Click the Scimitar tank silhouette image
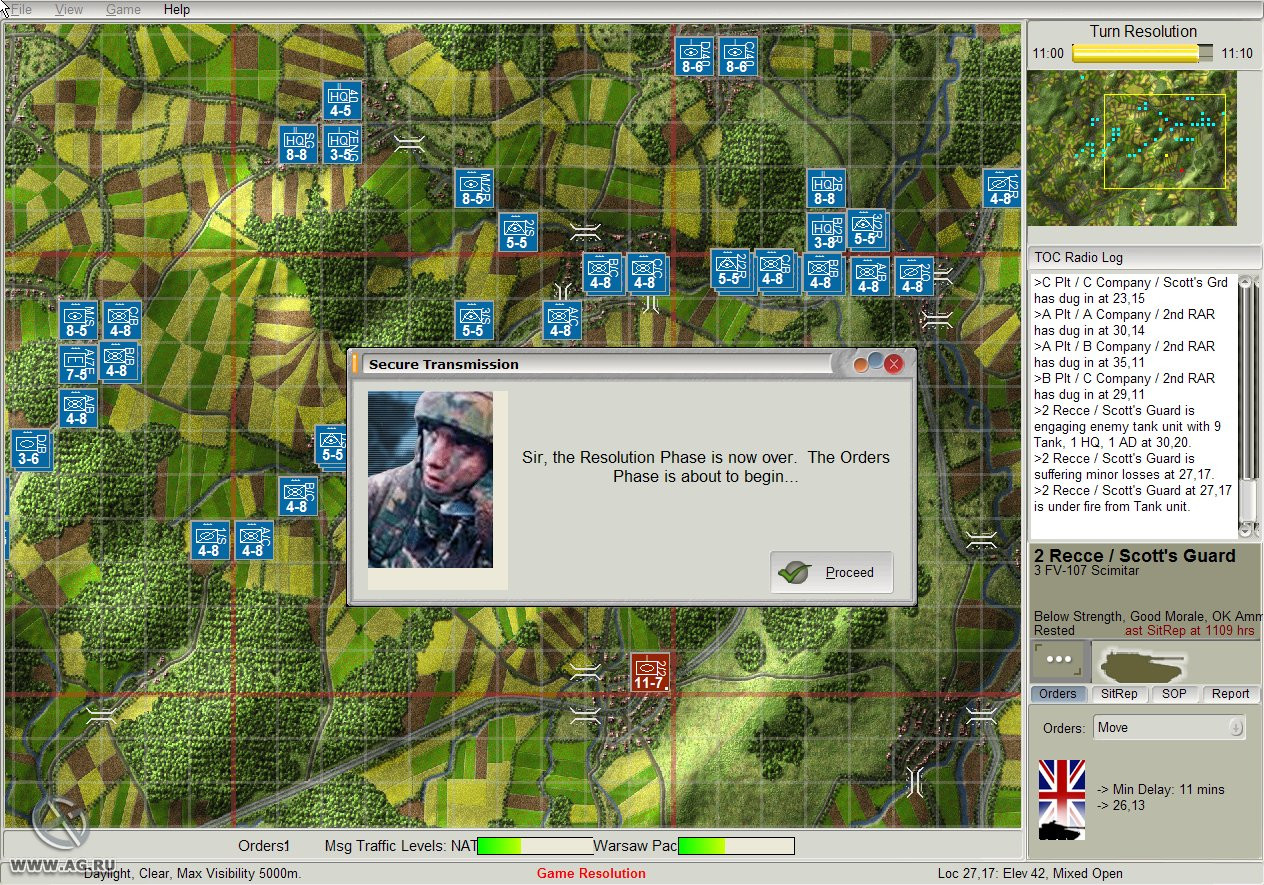The height and width of the screenshot is (885, 1264). [x=1142, y=662]
